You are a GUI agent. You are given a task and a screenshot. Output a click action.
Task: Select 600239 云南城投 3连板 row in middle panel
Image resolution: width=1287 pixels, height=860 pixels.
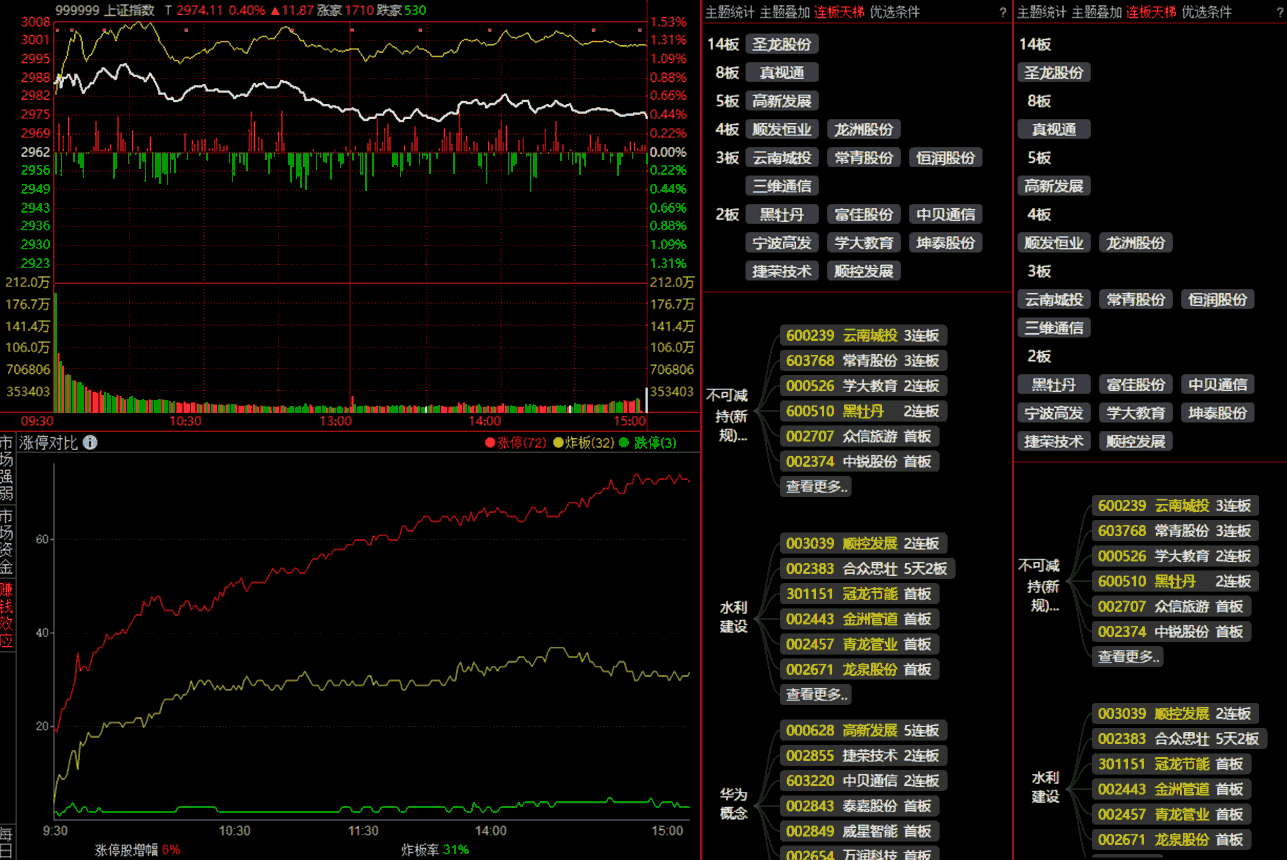pyautogui.click(x=863, y=335)
